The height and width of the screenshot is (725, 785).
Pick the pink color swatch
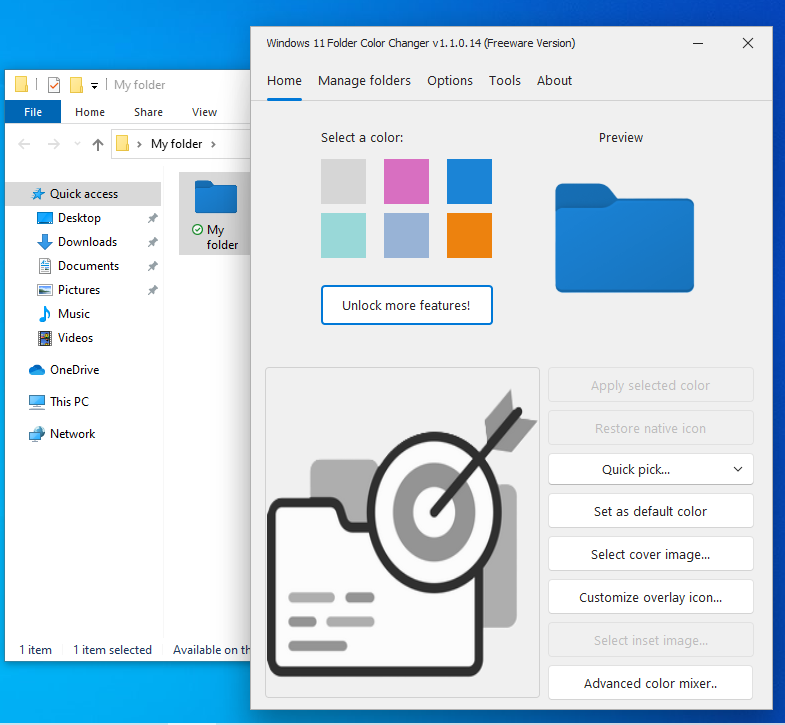(x=406, y=181)
